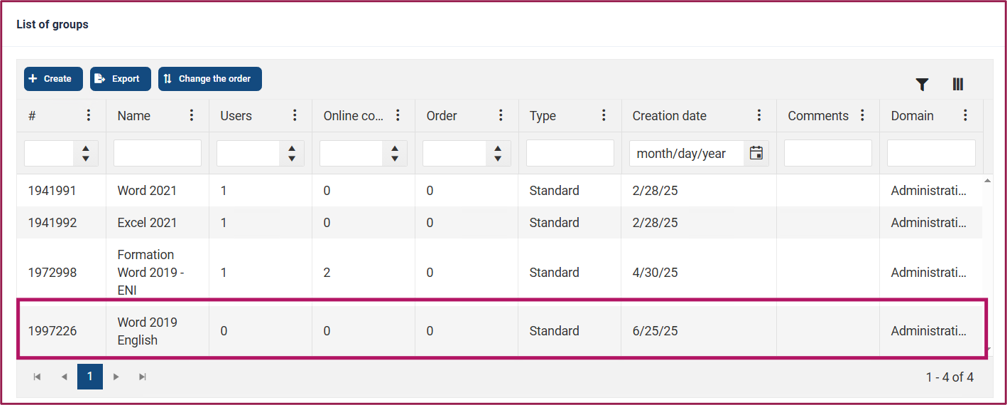1007x405 pixels.
Task: Open the Users column options menu
Action: click(x=295, y=116)
